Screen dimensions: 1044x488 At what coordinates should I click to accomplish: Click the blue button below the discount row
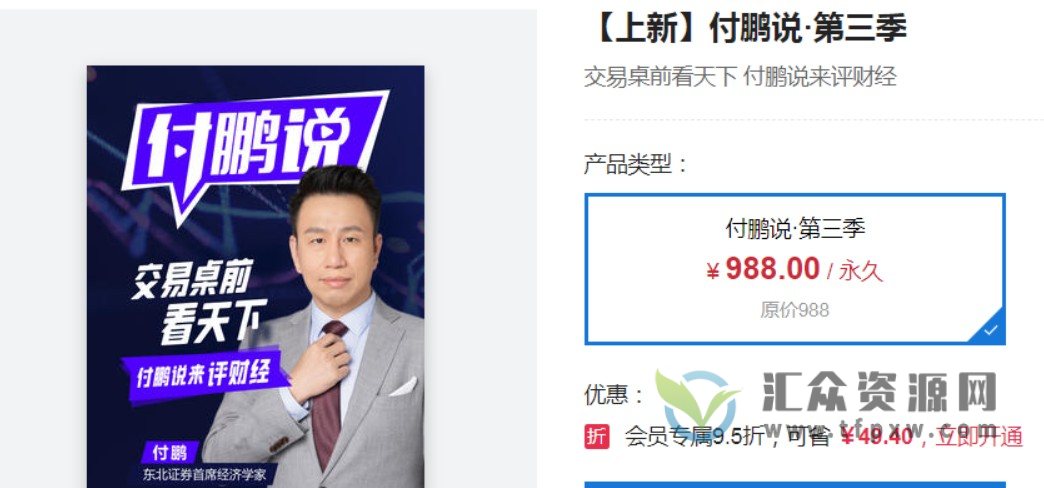pyautogui.click(x=795, y=485)
